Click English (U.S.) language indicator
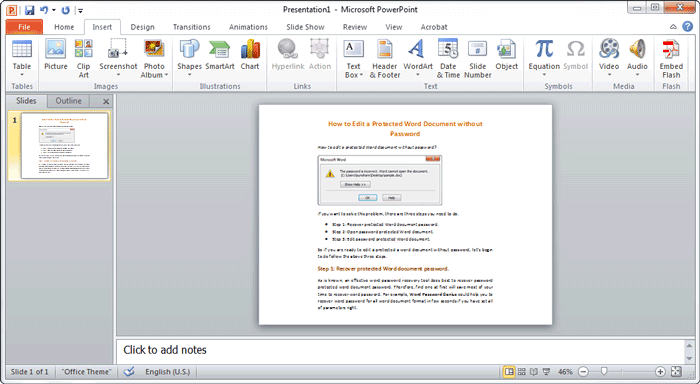Image resolution: width=700 pixels, height=384 pixels. coord(167,371)
